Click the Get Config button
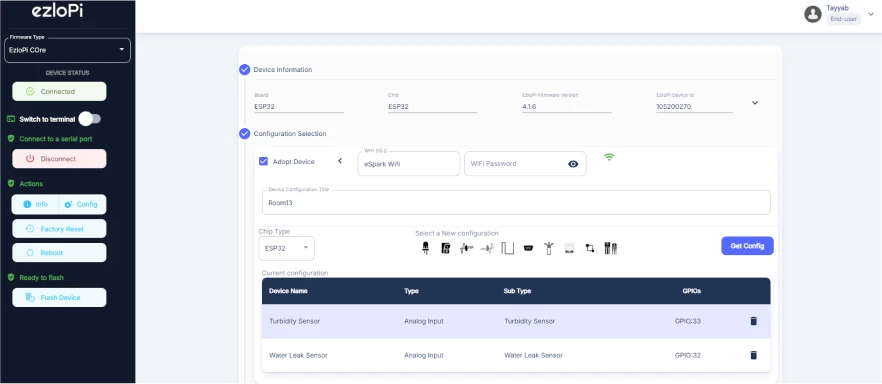Viewport: 882px width, 384px height. coord(747,246)
